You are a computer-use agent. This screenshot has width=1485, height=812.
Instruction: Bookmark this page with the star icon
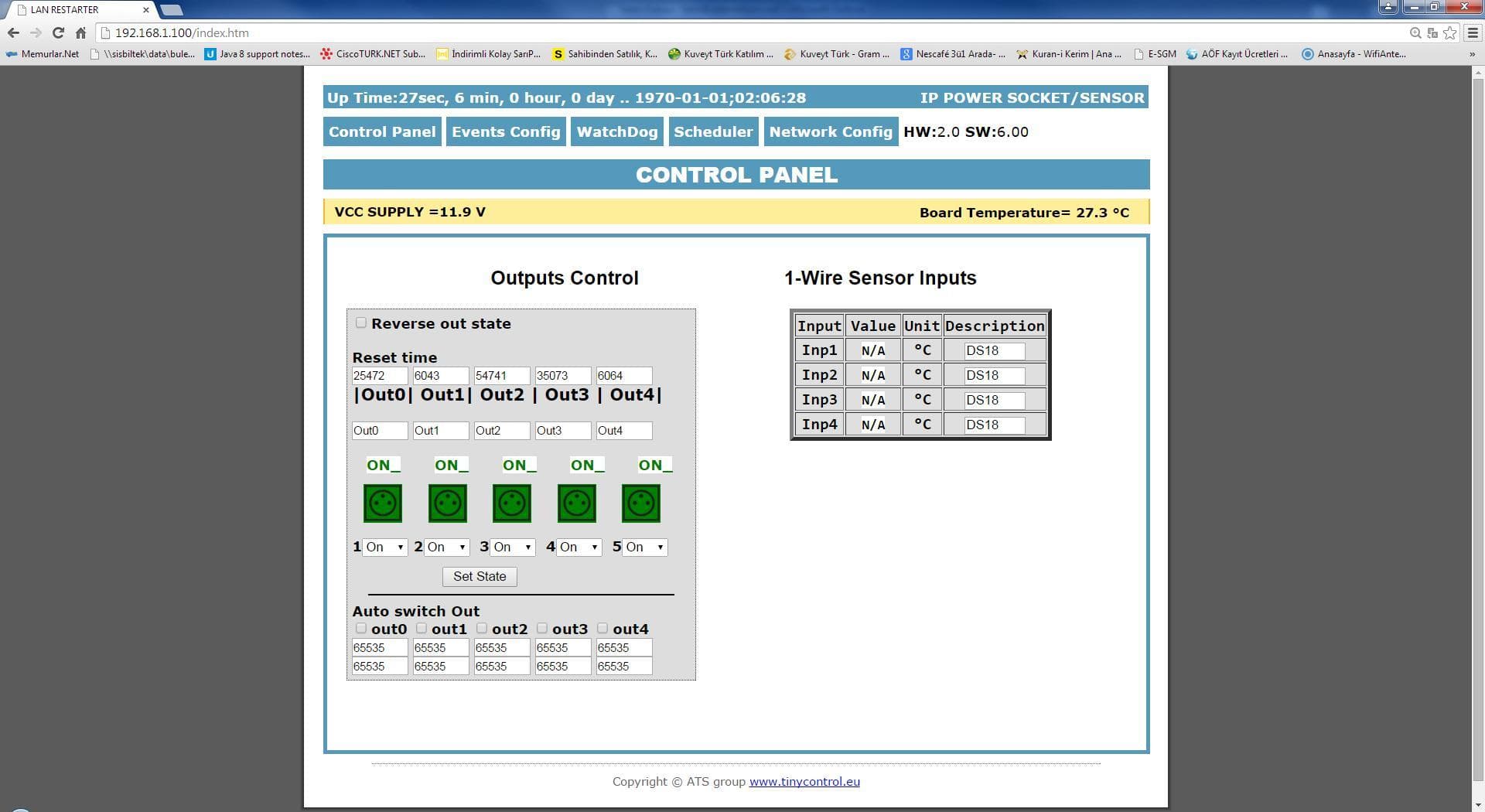[1449, 32]
